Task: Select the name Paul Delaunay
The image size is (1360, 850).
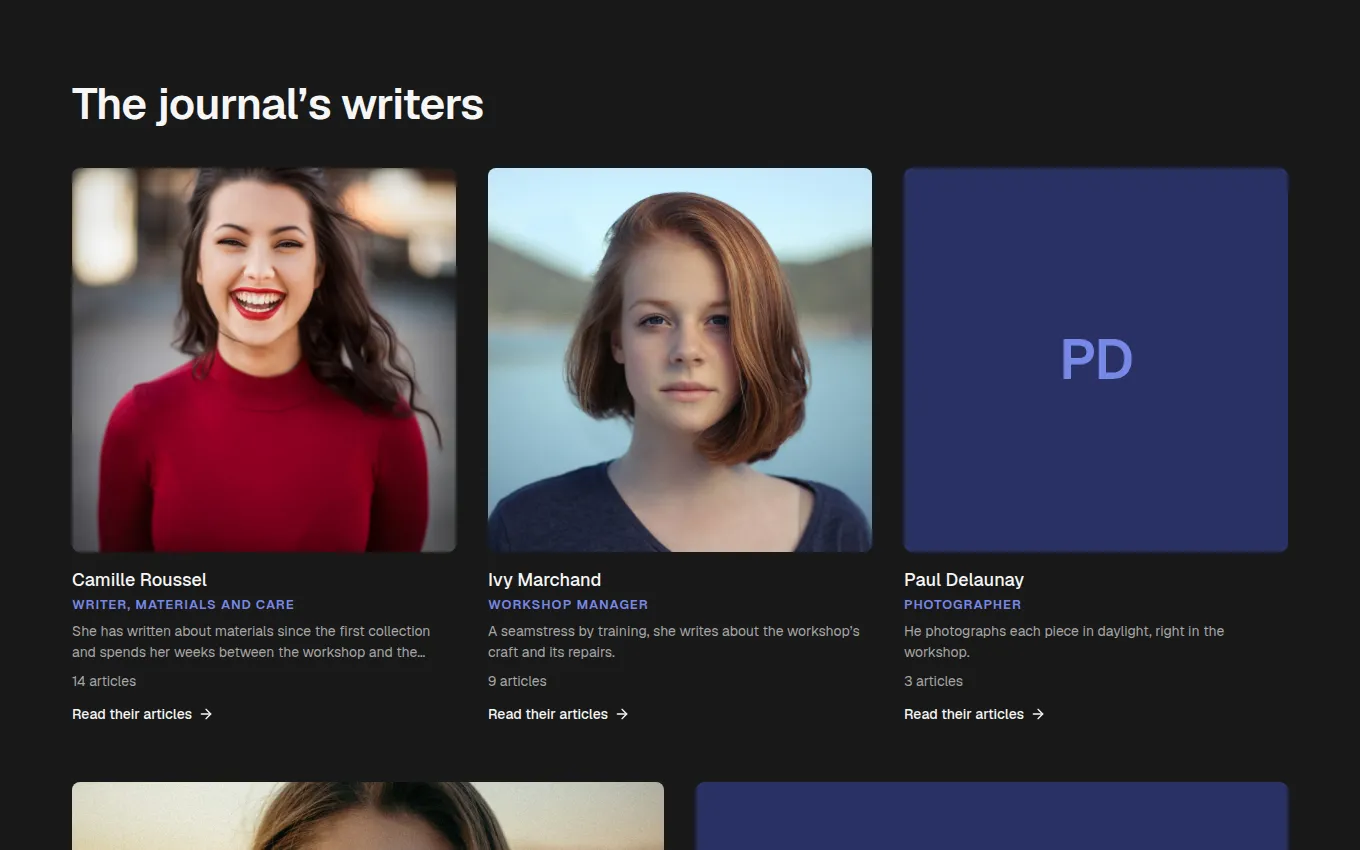Action: [964, 580]
